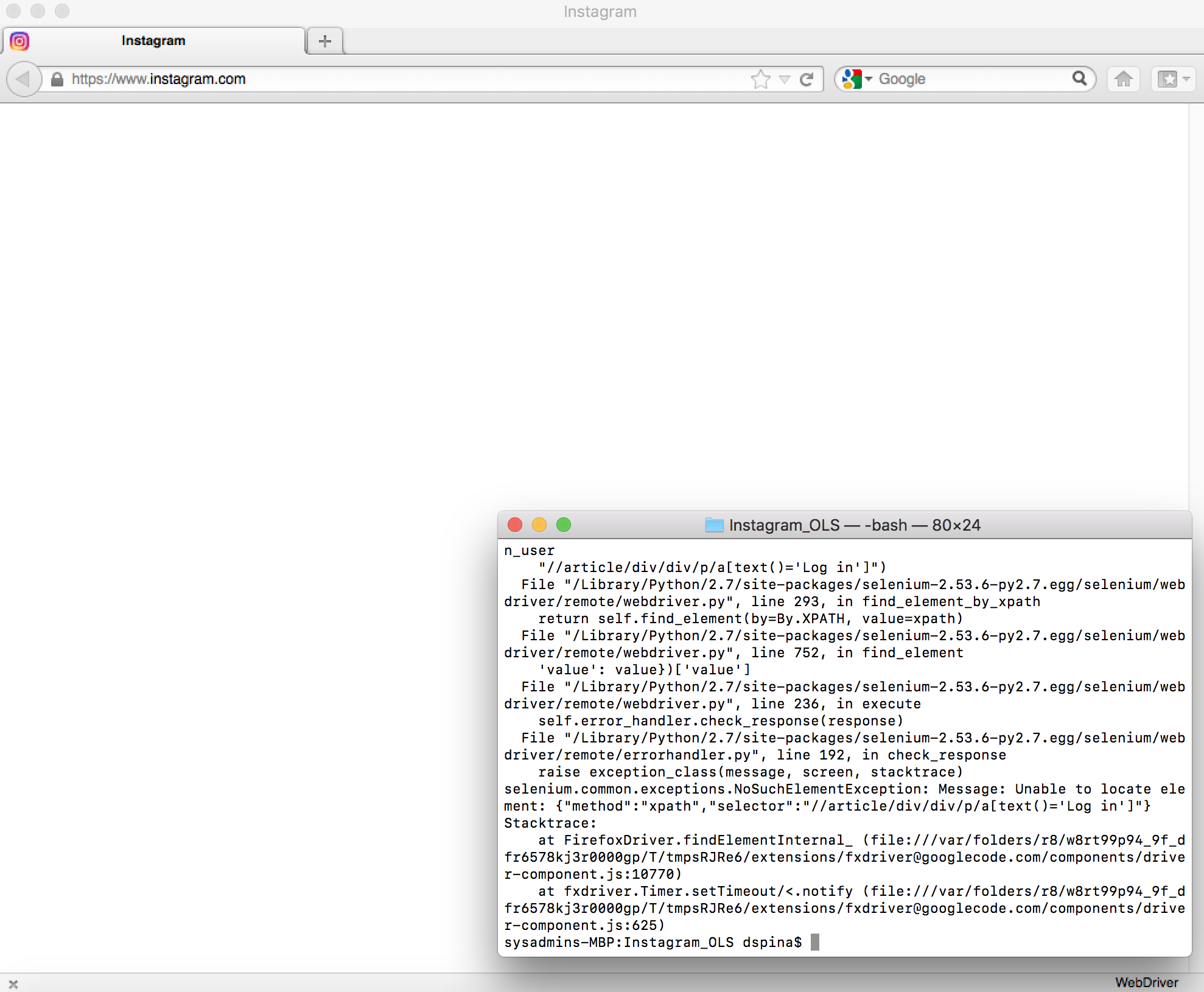Open the URL history dropdown arrow
Image resolution: width=1204 pixels, height=992 pixels.
(x=785, y=80)
